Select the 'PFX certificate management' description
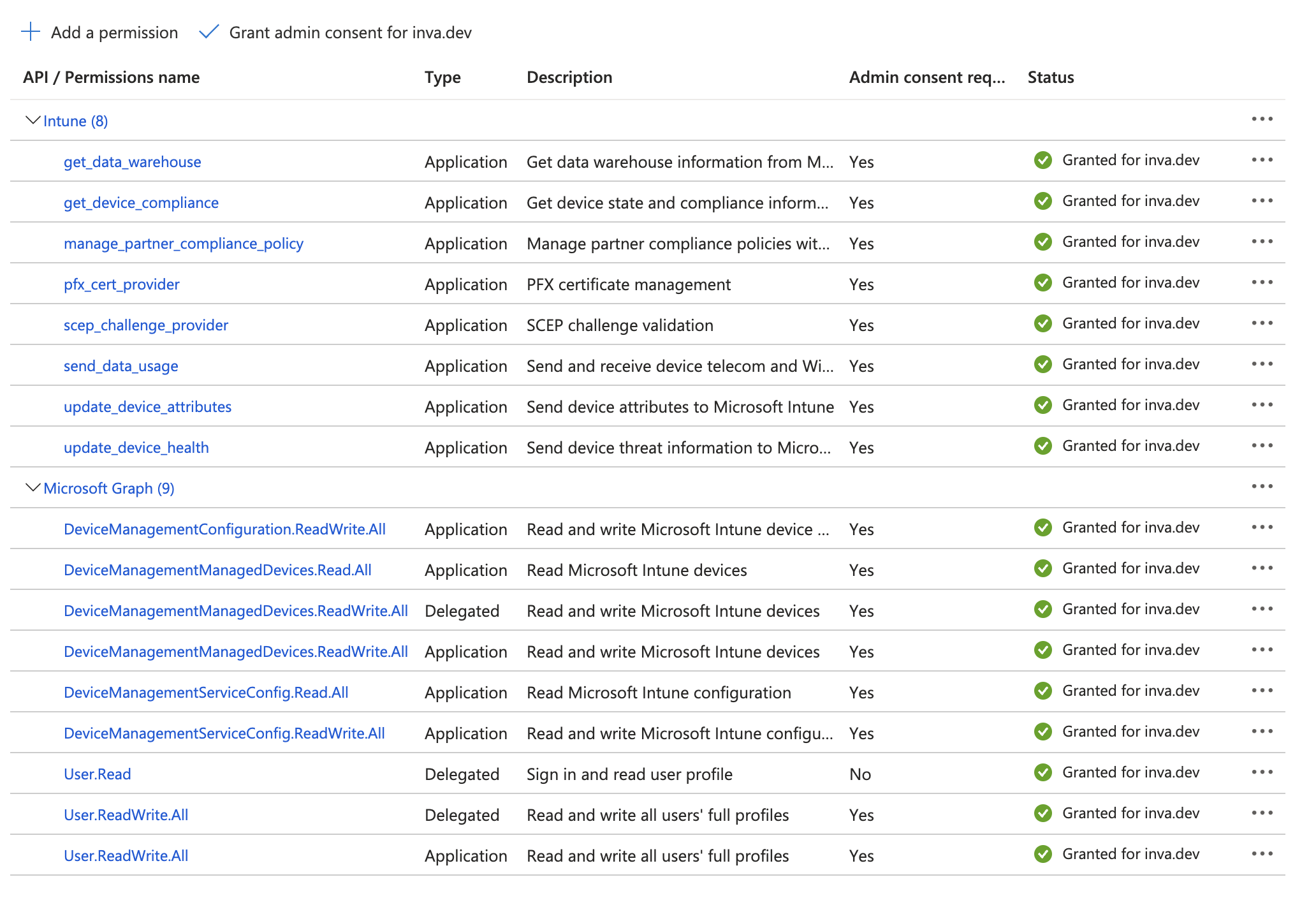Viewport: 1316px width, 898px height. pyautogui.click(x=629, y=284)
